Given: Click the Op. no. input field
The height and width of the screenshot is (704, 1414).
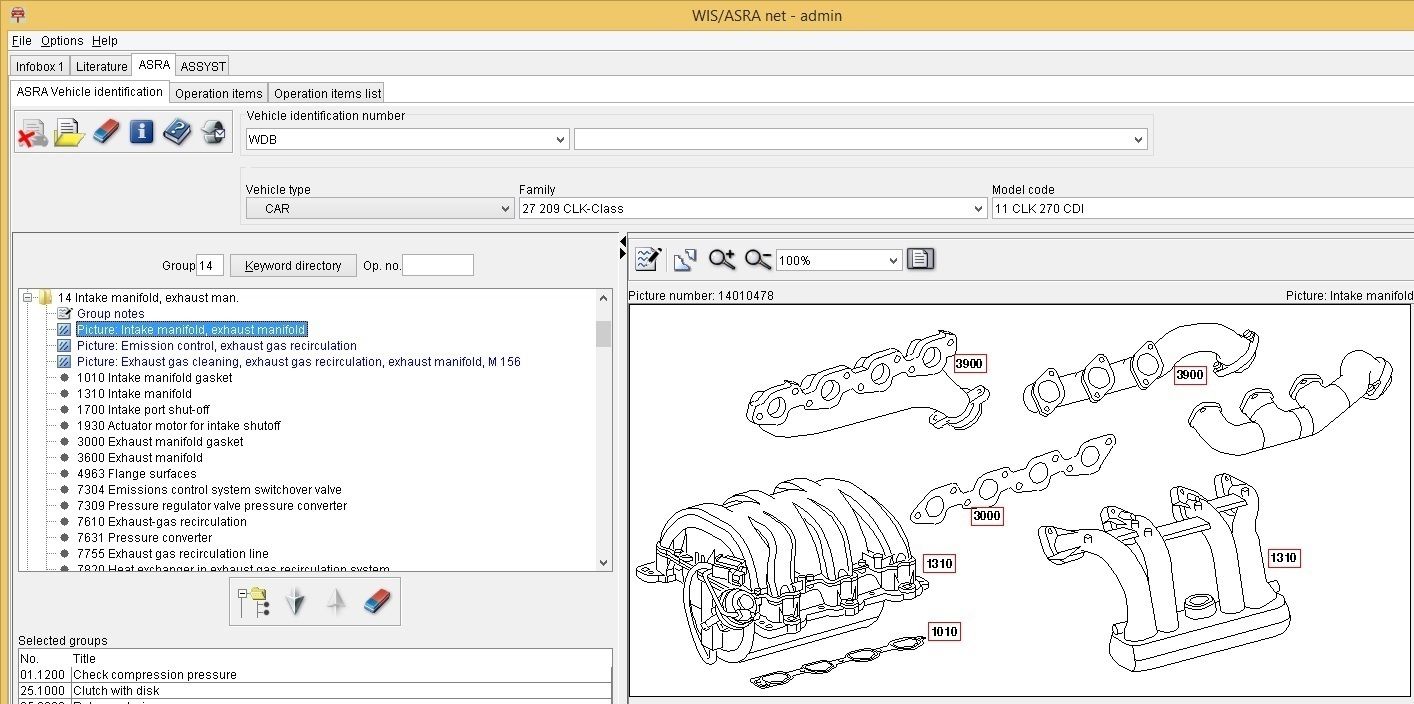Looking at the screenshot, I should point(438,266).
